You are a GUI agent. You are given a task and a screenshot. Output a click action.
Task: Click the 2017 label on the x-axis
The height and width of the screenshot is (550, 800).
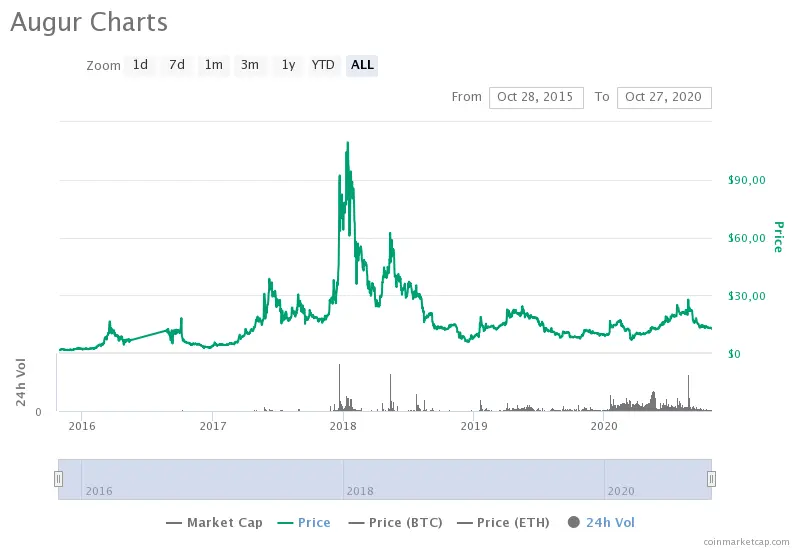pos(213,426)
